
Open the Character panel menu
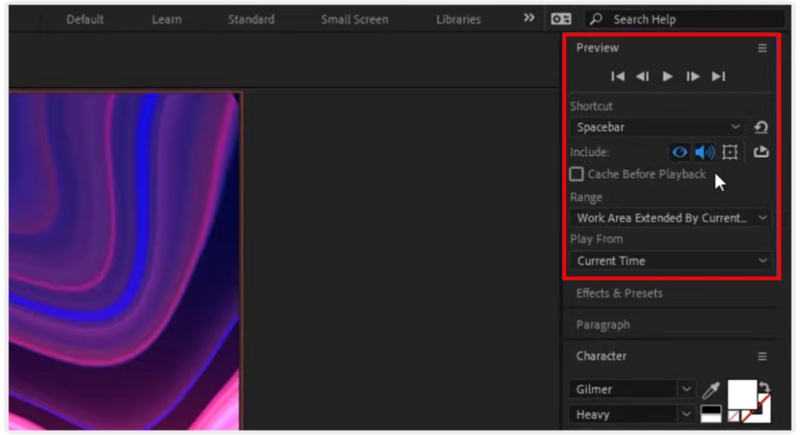tap(762, 356)
